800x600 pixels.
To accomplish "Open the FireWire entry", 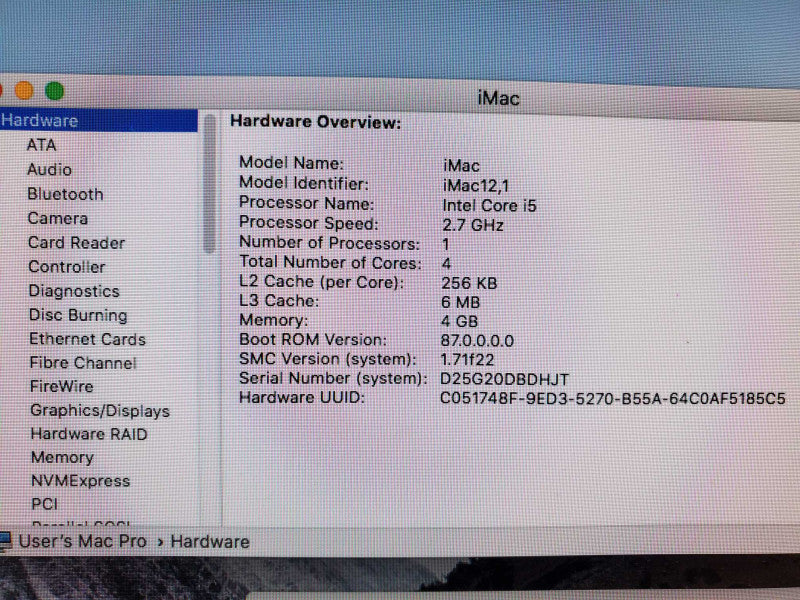I will [x=62, y=386].
